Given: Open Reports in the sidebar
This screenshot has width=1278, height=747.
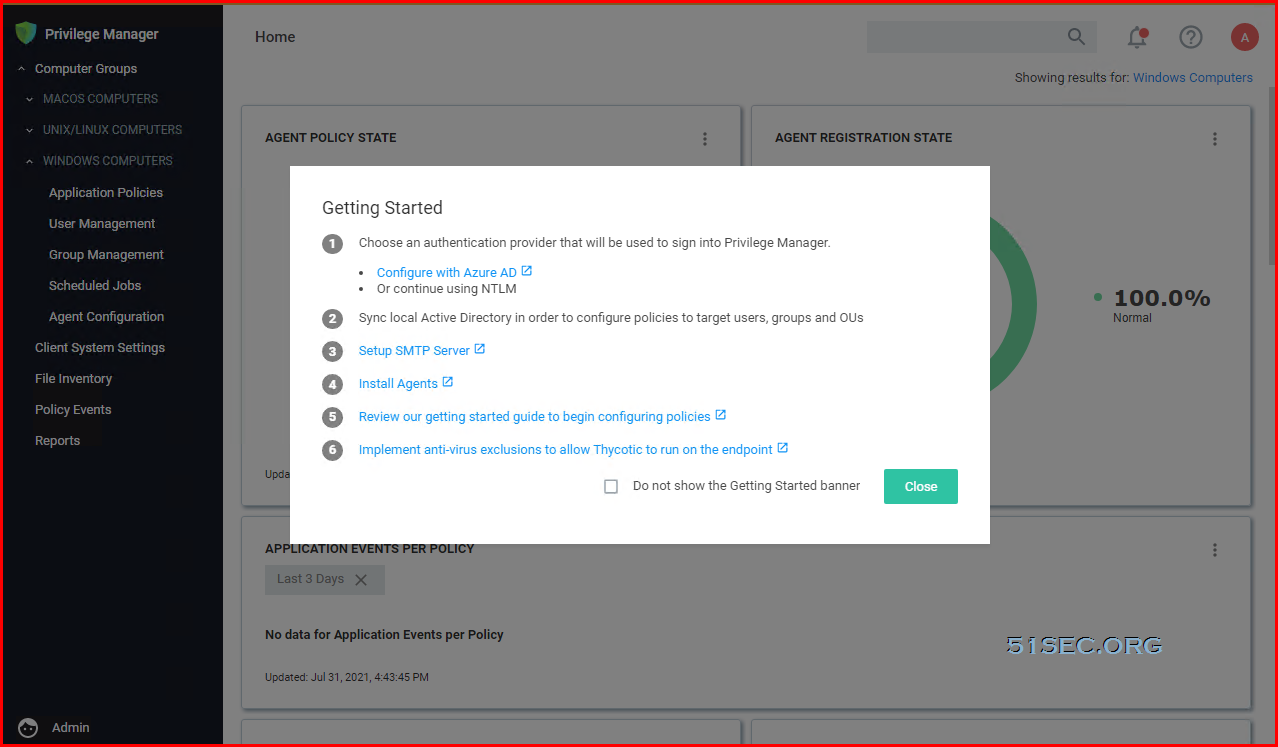Looking at the screenshot, I should tap(57, 441).
